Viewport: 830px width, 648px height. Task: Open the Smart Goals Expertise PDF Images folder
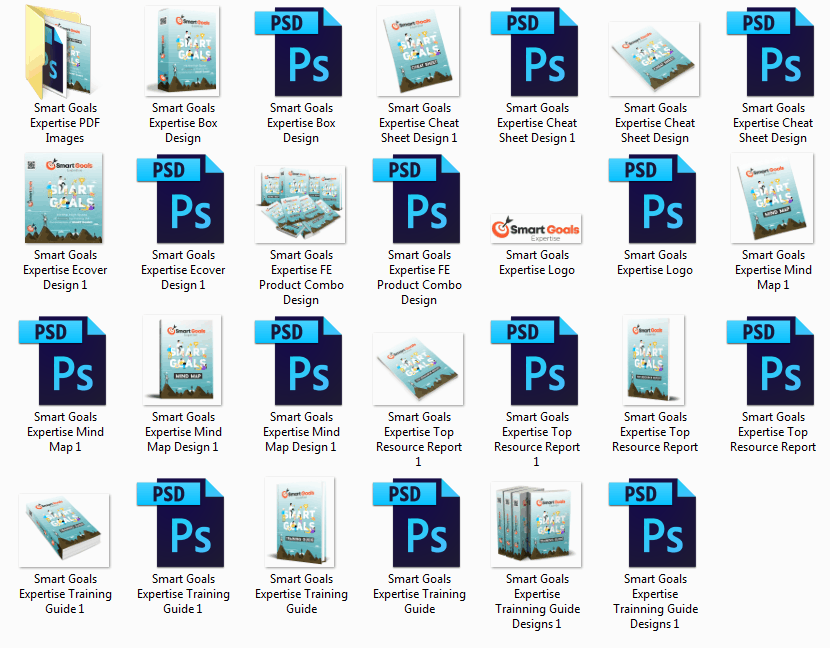65,50
